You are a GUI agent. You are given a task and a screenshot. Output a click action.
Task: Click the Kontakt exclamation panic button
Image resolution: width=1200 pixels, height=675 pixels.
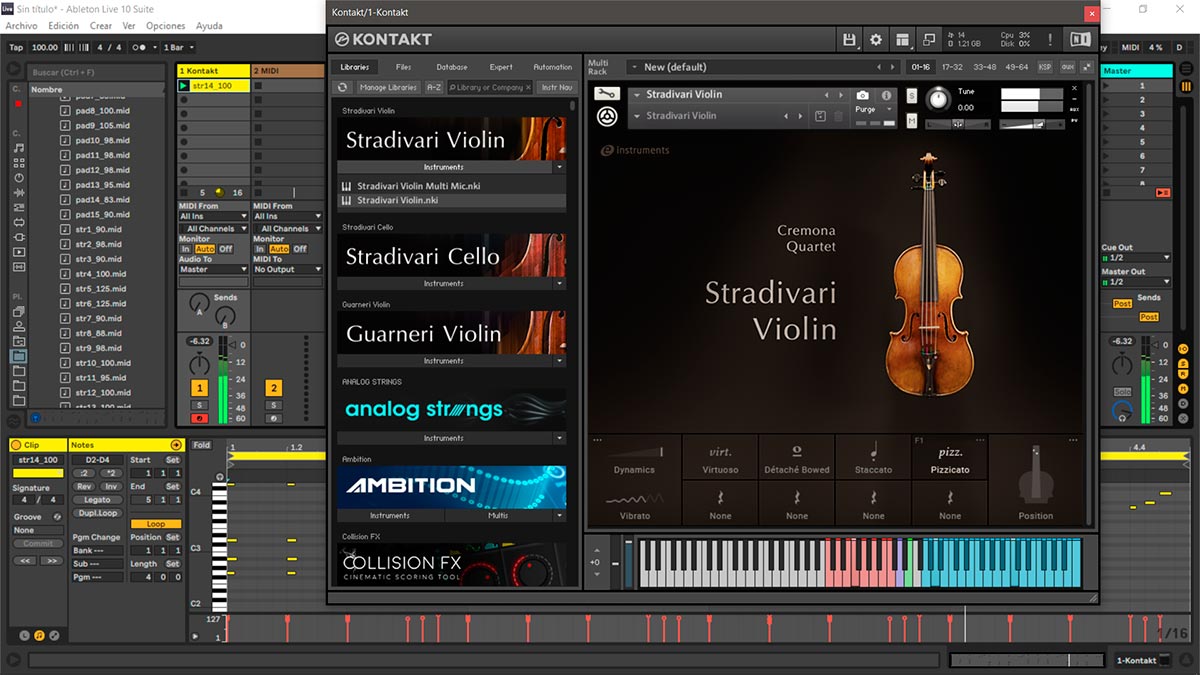click(1050, 39)
